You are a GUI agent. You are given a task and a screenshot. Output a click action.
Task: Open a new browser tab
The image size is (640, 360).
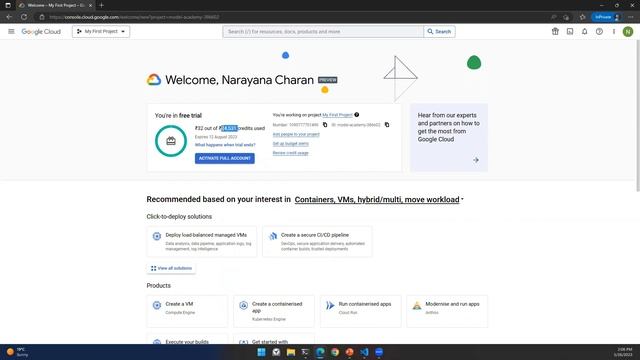pyautogui.click(x=101, y=5)
